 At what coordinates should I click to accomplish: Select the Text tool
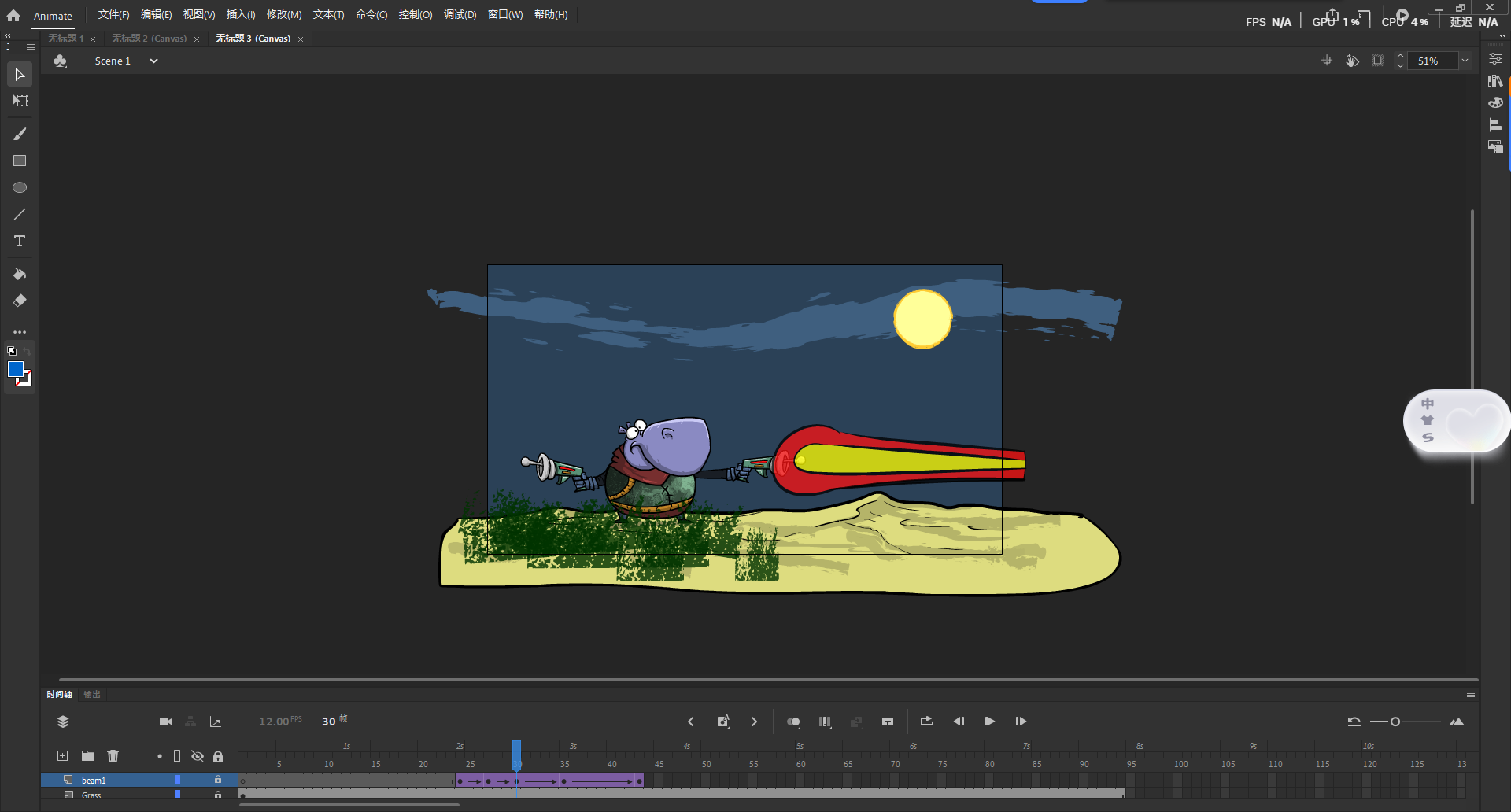click(x=20, y=242)
